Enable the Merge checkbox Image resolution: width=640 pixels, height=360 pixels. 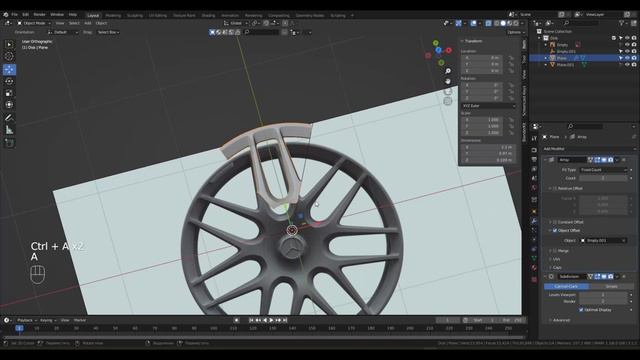[x=555, y=251]
